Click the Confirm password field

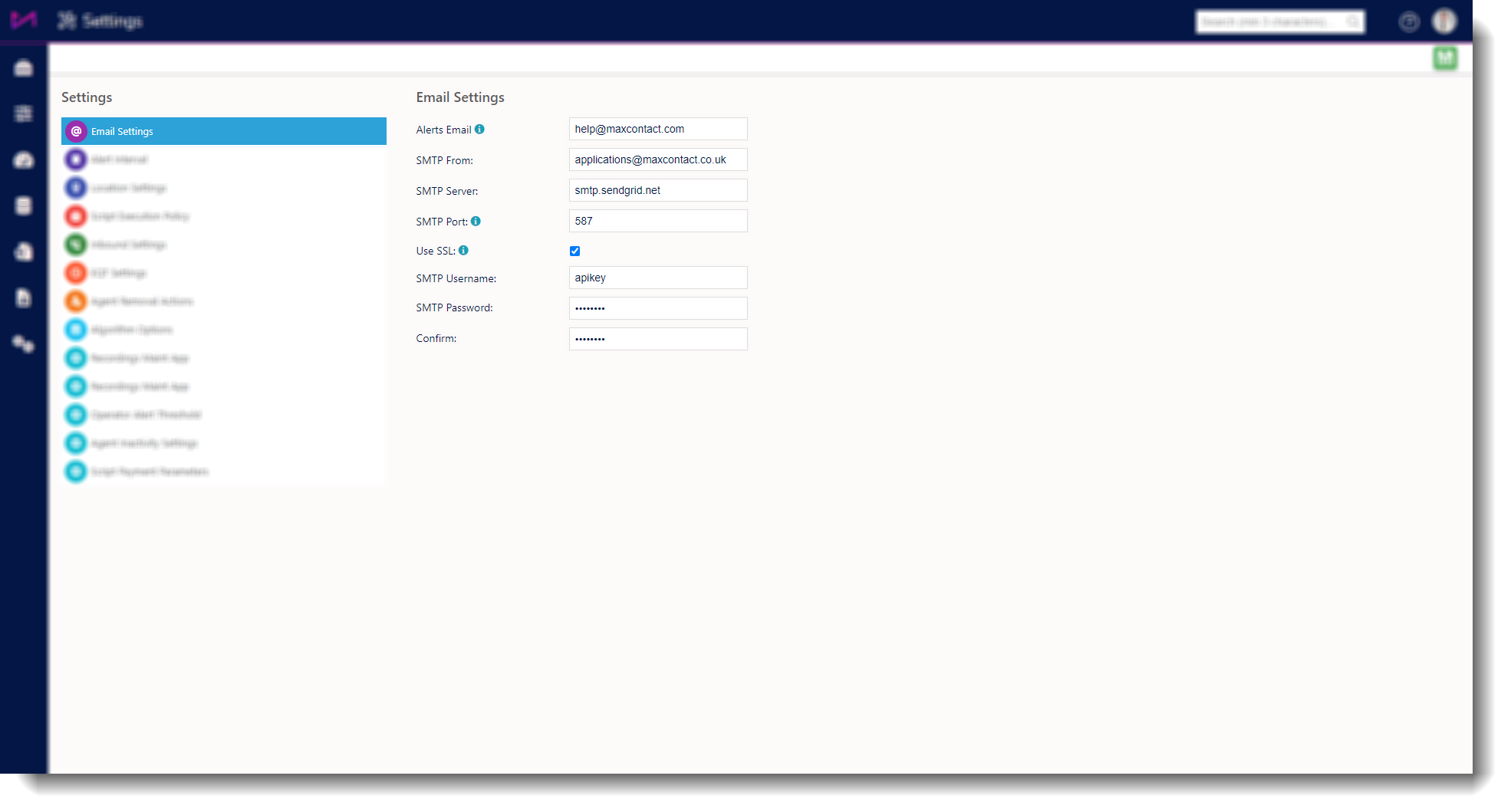pyautogui.click(x=658, y=339)
